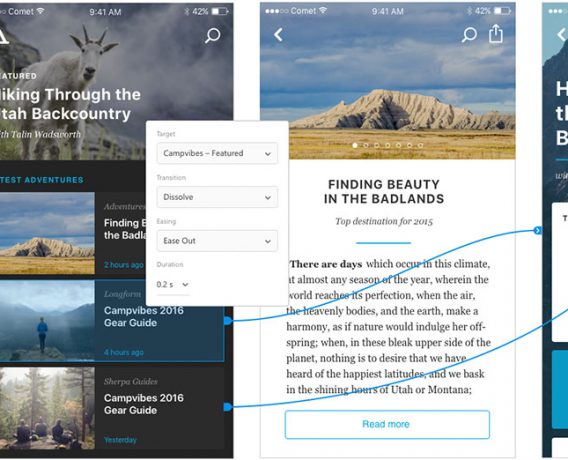Tap the back arrow on the Badlands article
This screenshot has height=460, width=568.
click(278, 35)
